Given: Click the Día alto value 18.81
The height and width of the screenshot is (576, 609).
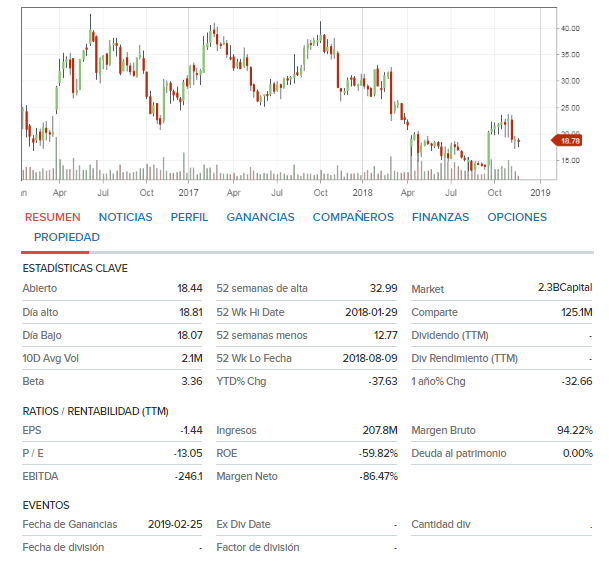Looking at the screenshot, I should tap(191, 312).
